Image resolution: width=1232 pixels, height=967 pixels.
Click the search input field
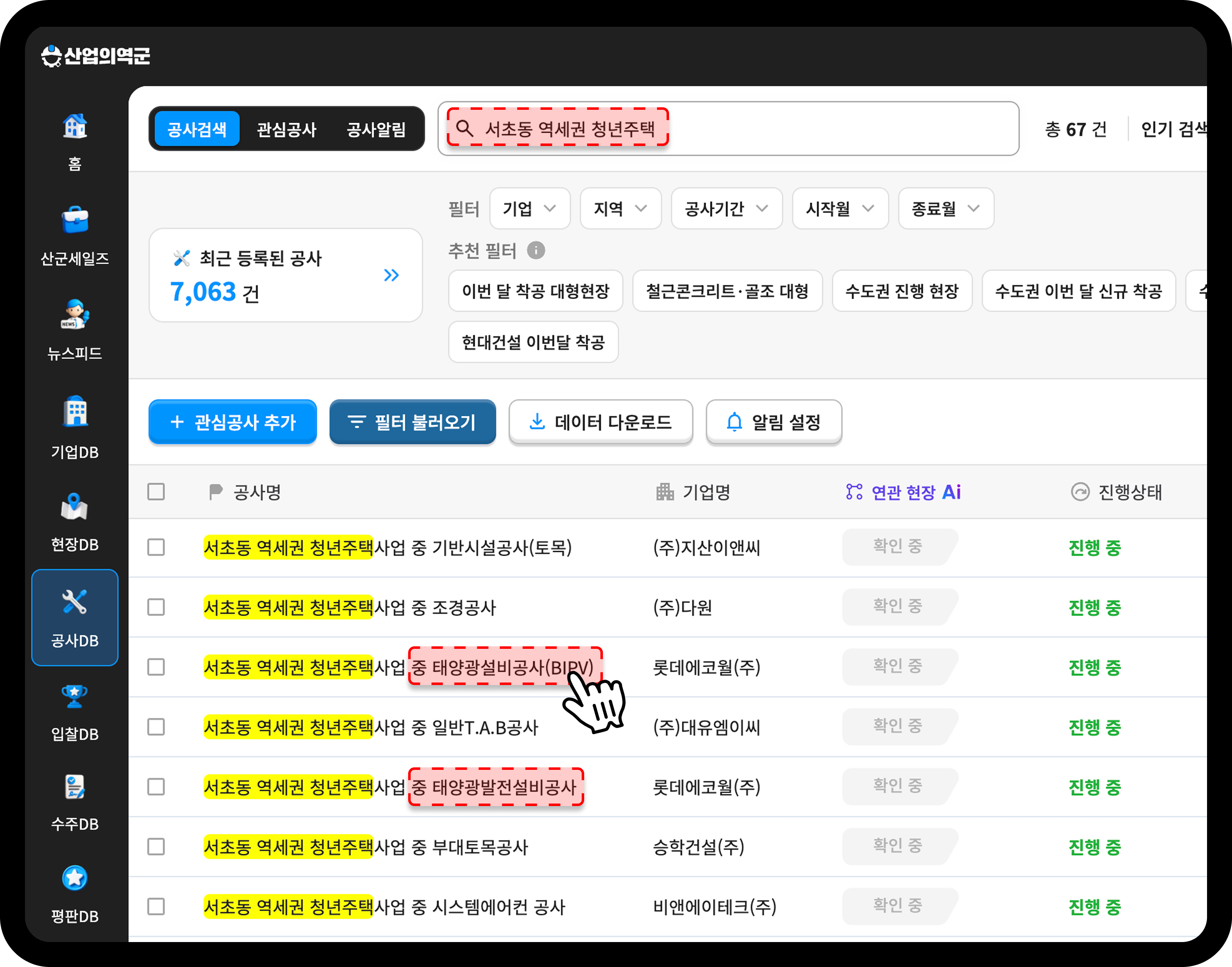(729, 129)
